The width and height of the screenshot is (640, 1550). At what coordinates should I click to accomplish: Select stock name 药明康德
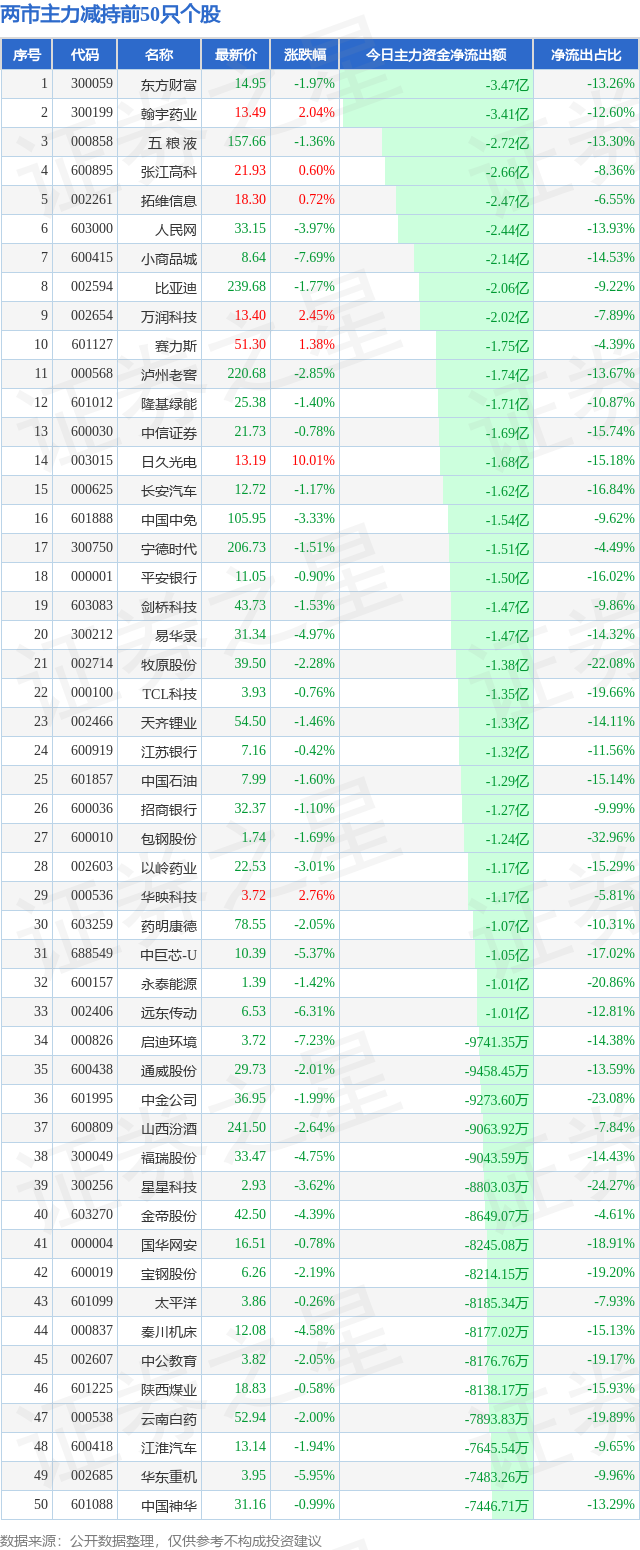tap(169, 925)
